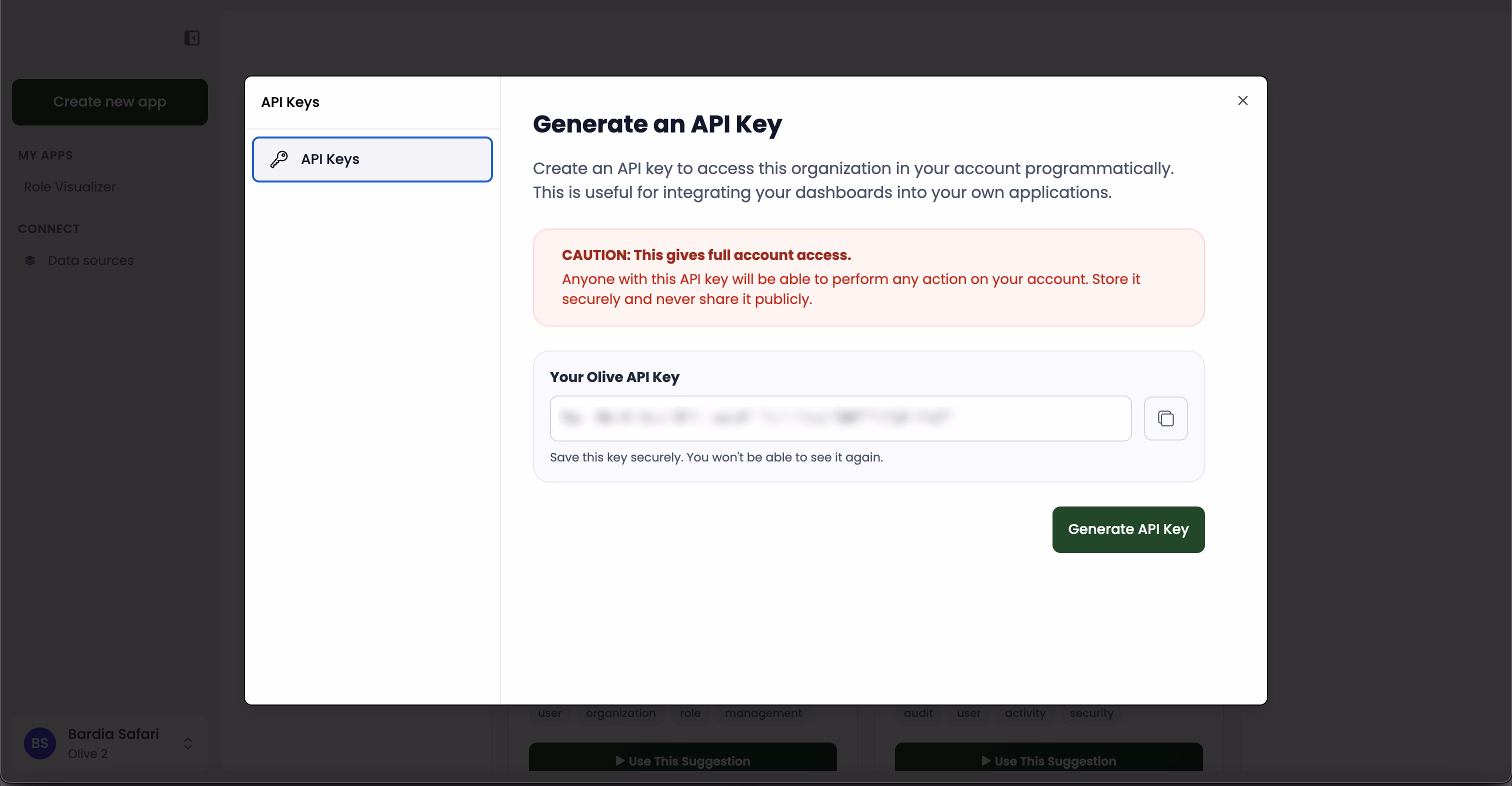
Task: Select the audit tag chip
Action: coord(918,713)
